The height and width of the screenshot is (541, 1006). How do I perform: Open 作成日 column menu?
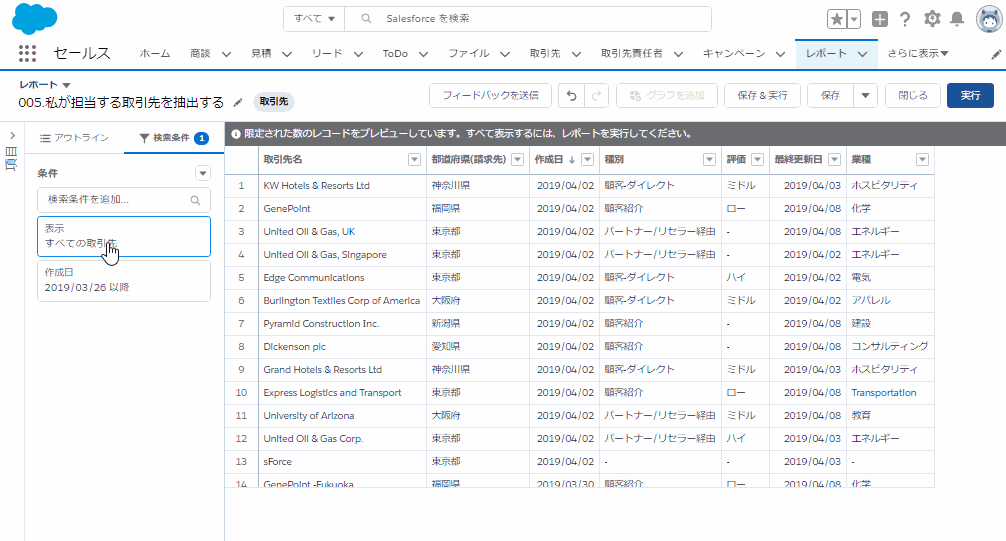coord(587,160)
